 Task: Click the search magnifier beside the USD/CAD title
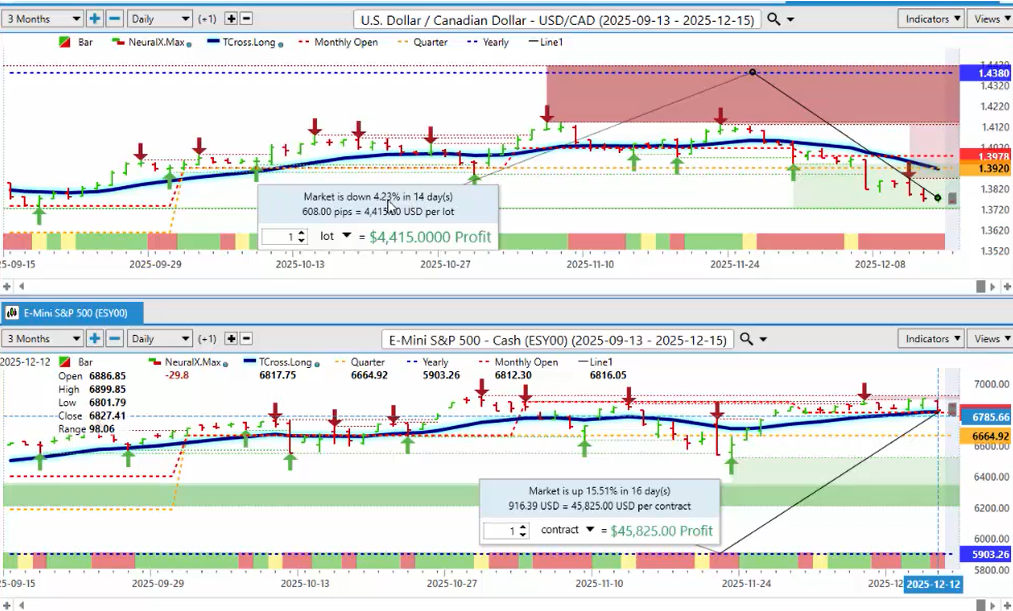coord(774,19)
